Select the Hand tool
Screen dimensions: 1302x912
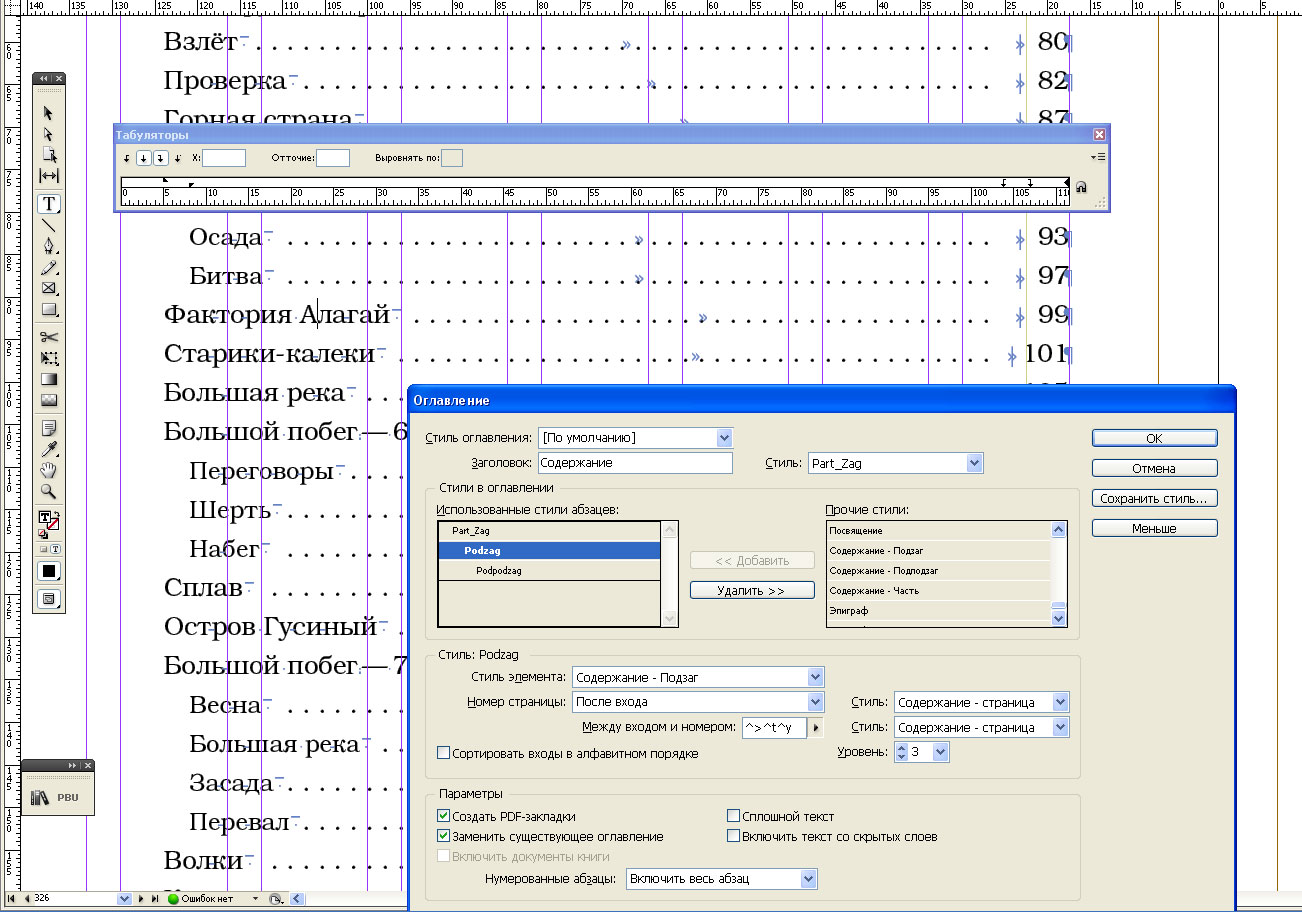(x=48, y=470)
